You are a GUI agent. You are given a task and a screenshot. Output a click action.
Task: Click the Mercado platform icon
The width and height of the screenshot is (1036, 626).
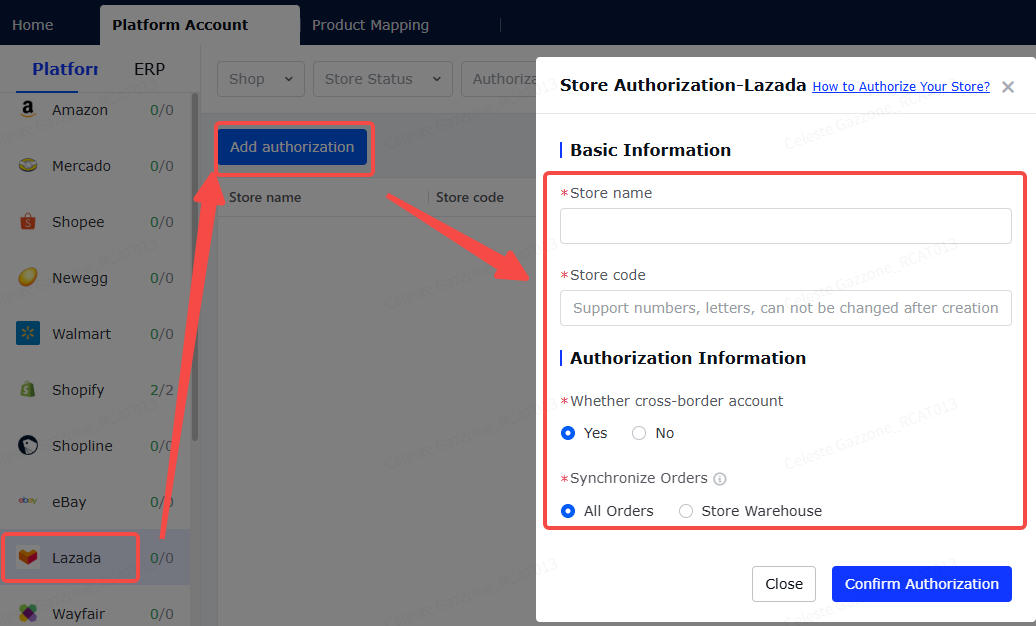pyautogui.click(x=28, y=165)
